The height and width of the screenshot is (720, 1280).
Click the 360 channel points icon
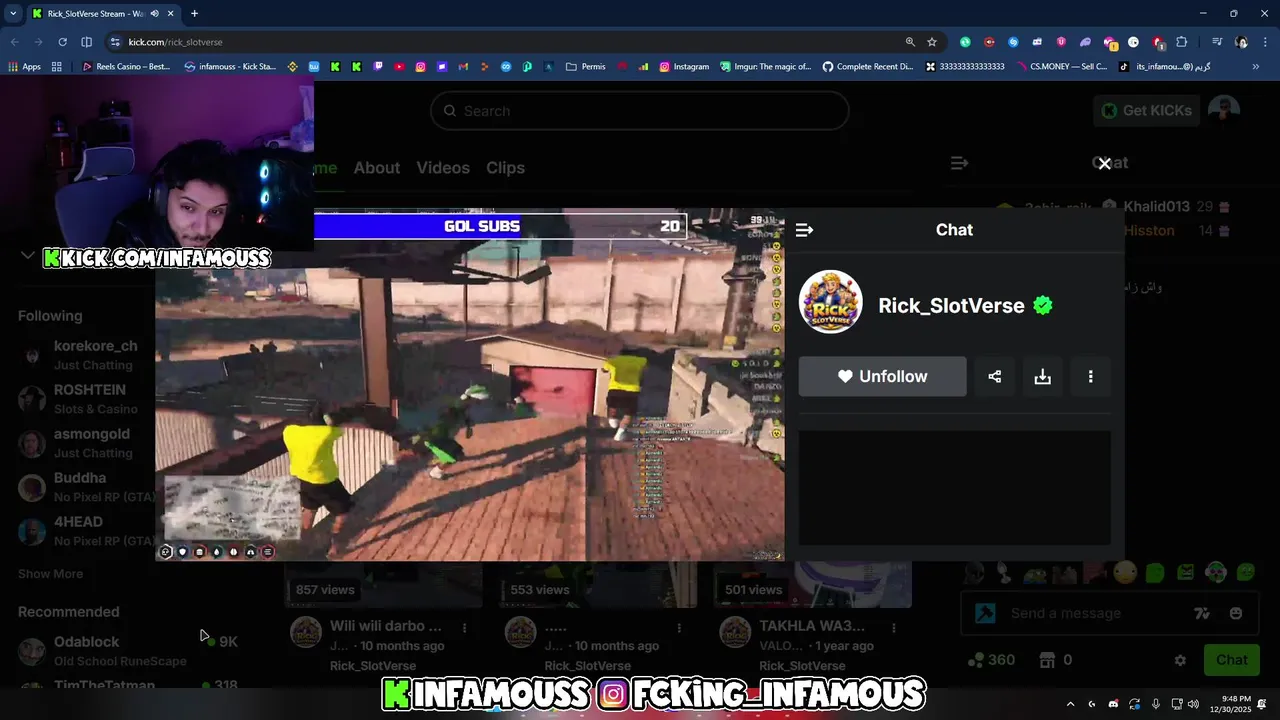coord(976,660)
